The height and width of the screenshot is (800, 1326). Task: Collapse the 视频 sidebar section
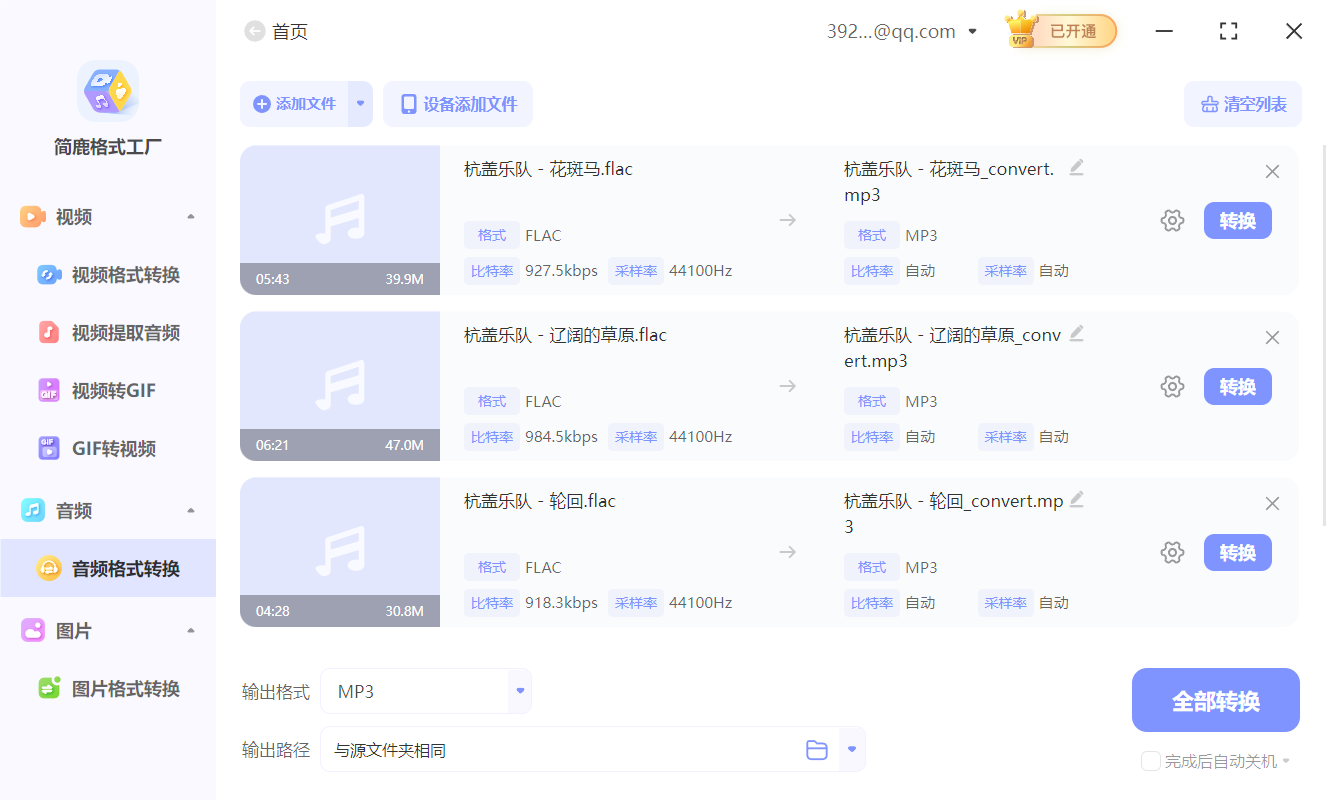coord(190,216)
